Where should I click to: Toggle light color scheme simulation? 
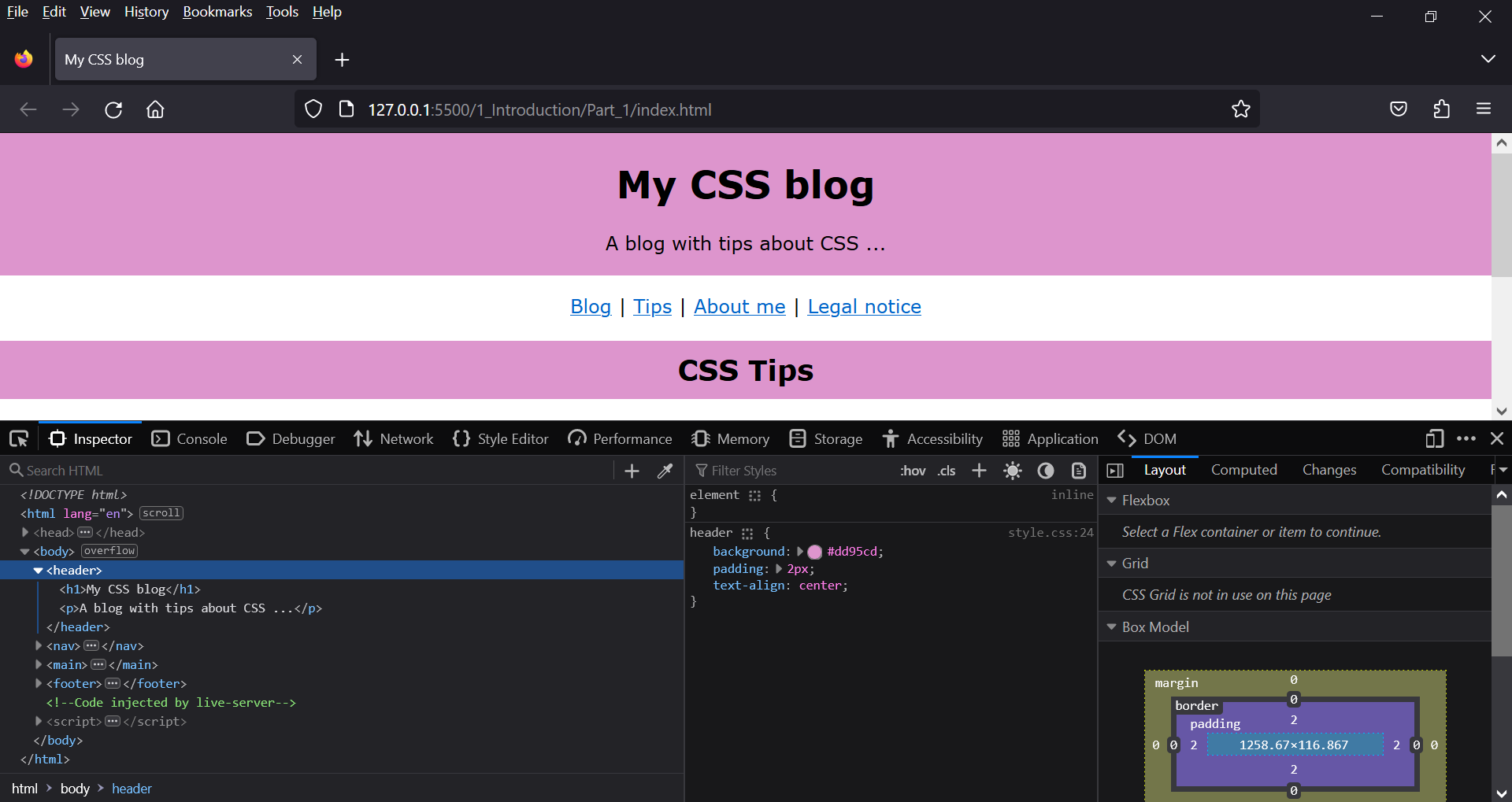click(1013, 471)
